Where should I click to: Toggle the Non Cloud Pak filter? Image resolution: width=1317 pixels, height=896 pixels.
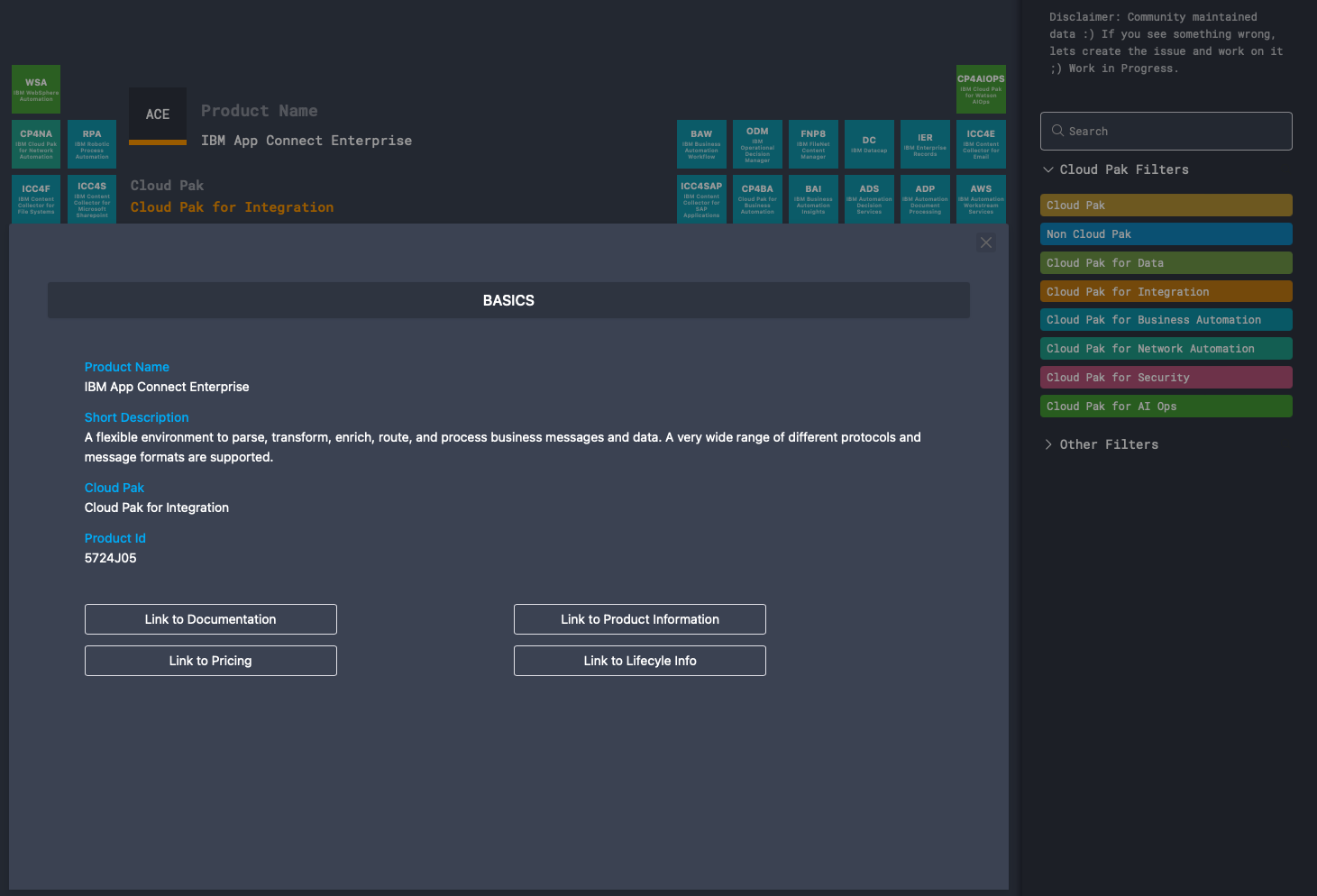[1166, 234]
